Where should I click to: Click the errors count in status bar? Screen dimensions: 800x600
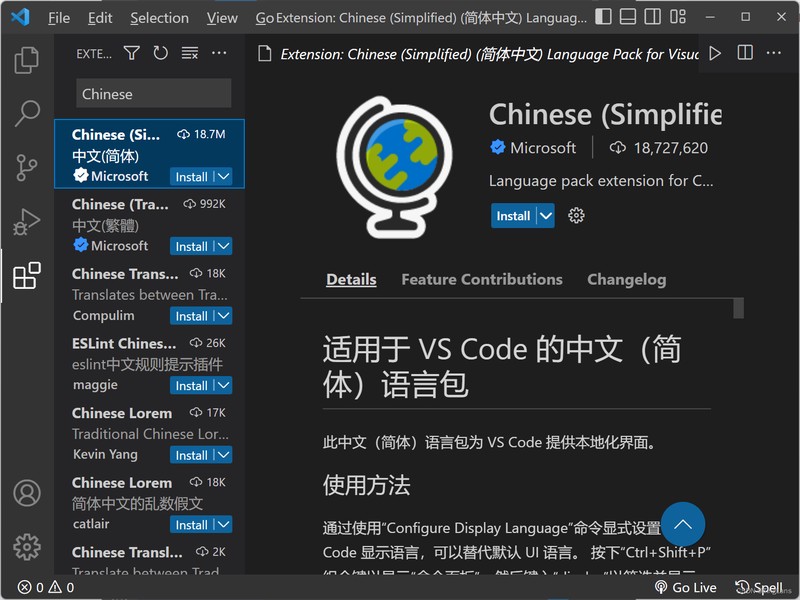click(x=31, y=587)
